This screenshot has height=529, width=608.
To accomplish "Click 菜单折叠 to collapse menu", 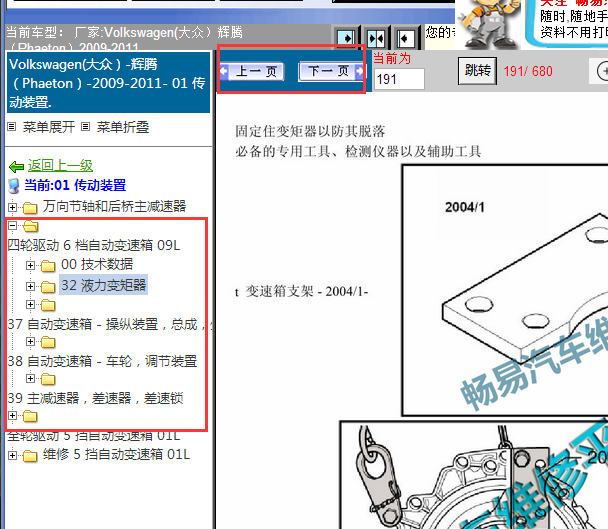I will (123, 127).
